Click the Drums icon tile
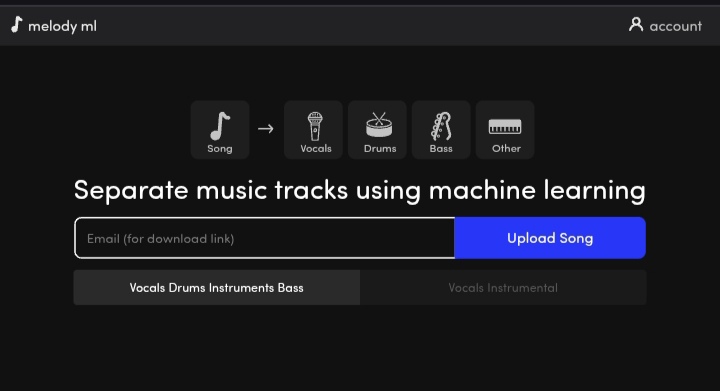This screenshot has height=391, width=720. click(377, 130)
